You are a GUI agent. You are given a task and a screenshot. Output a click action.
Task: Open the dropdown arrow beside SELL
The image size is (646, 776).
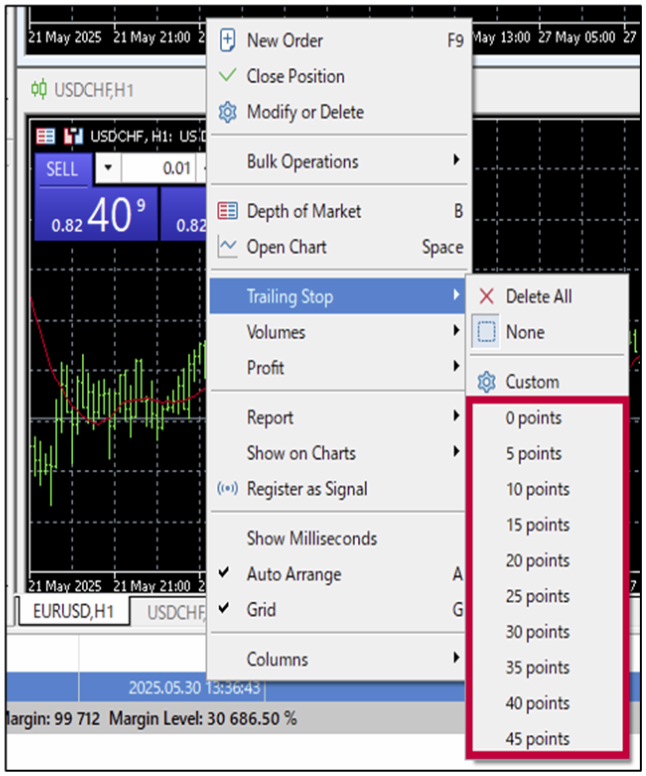click(108, 168)
